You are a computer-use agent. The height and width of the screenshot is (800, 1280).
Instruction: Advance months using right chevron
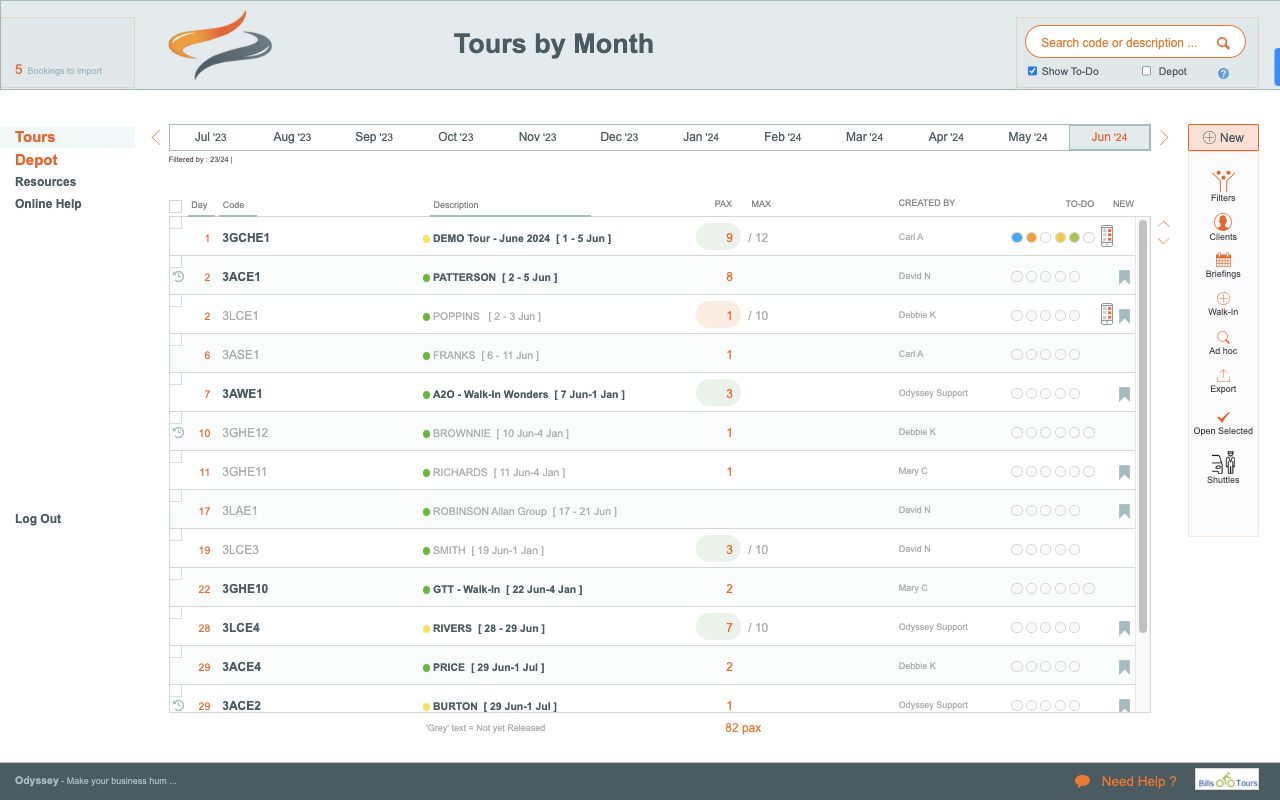click(x=1164, y=138)
